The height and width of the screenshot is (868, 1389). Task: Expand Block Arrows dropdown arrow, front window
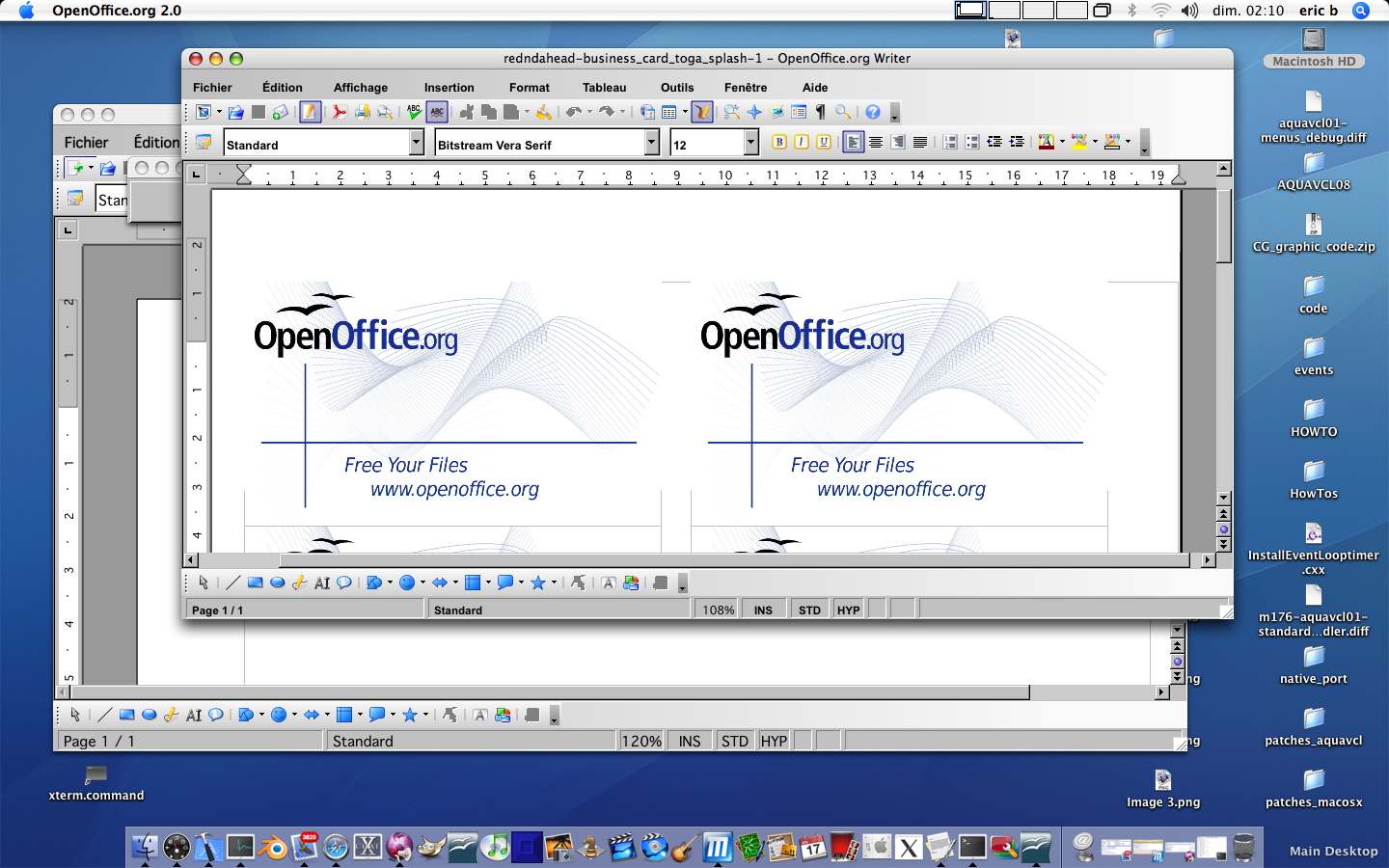[x=455, y=583]
